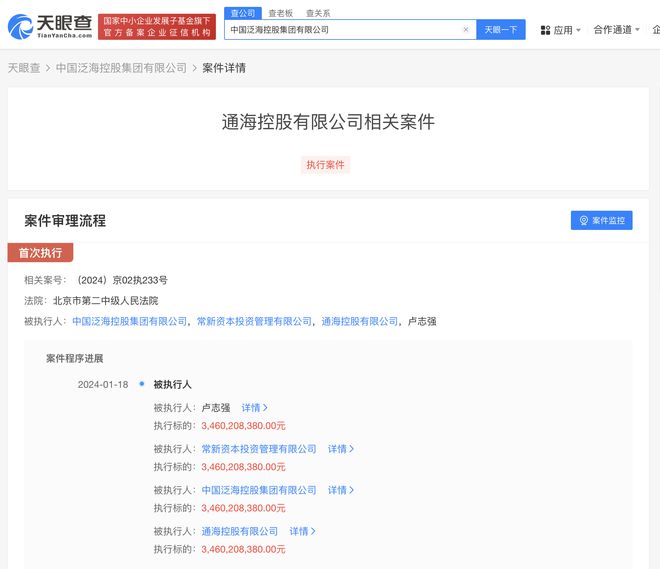Open 详情 for 常新资本投资管理有限公司
Screen dimensions: 660x569
pos(341,449)
